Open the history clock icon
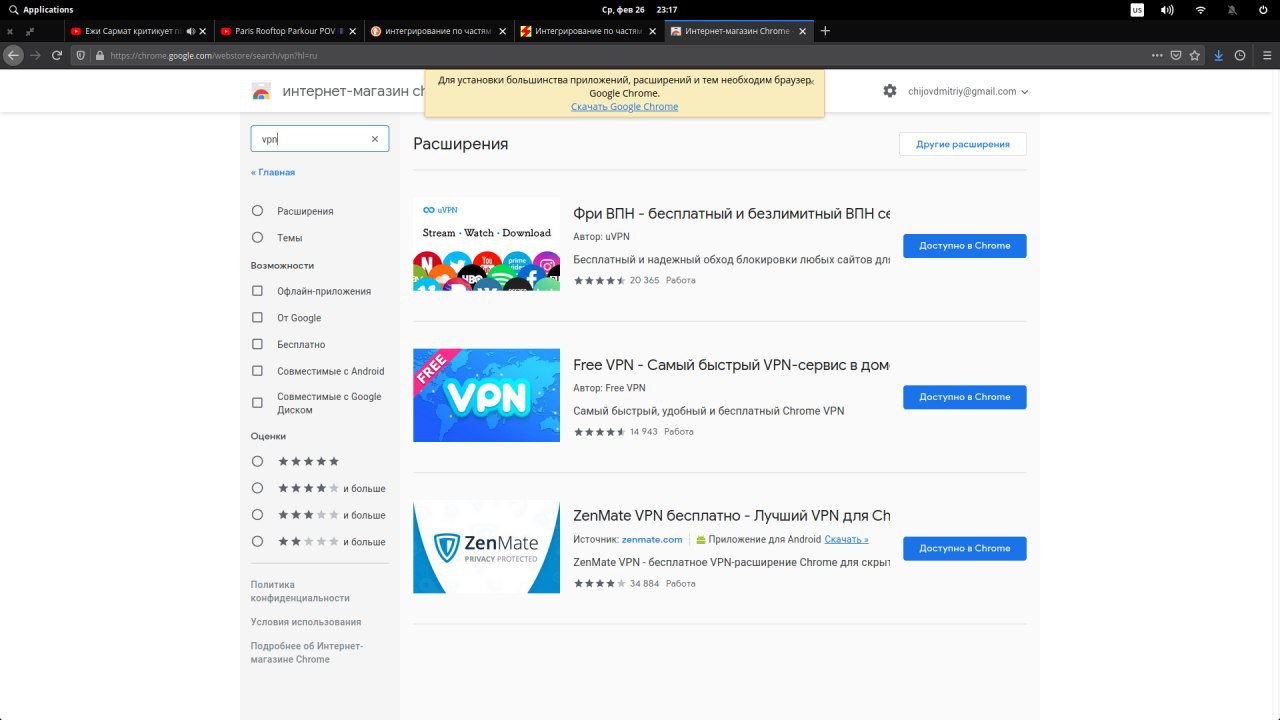 [1240, 55]
